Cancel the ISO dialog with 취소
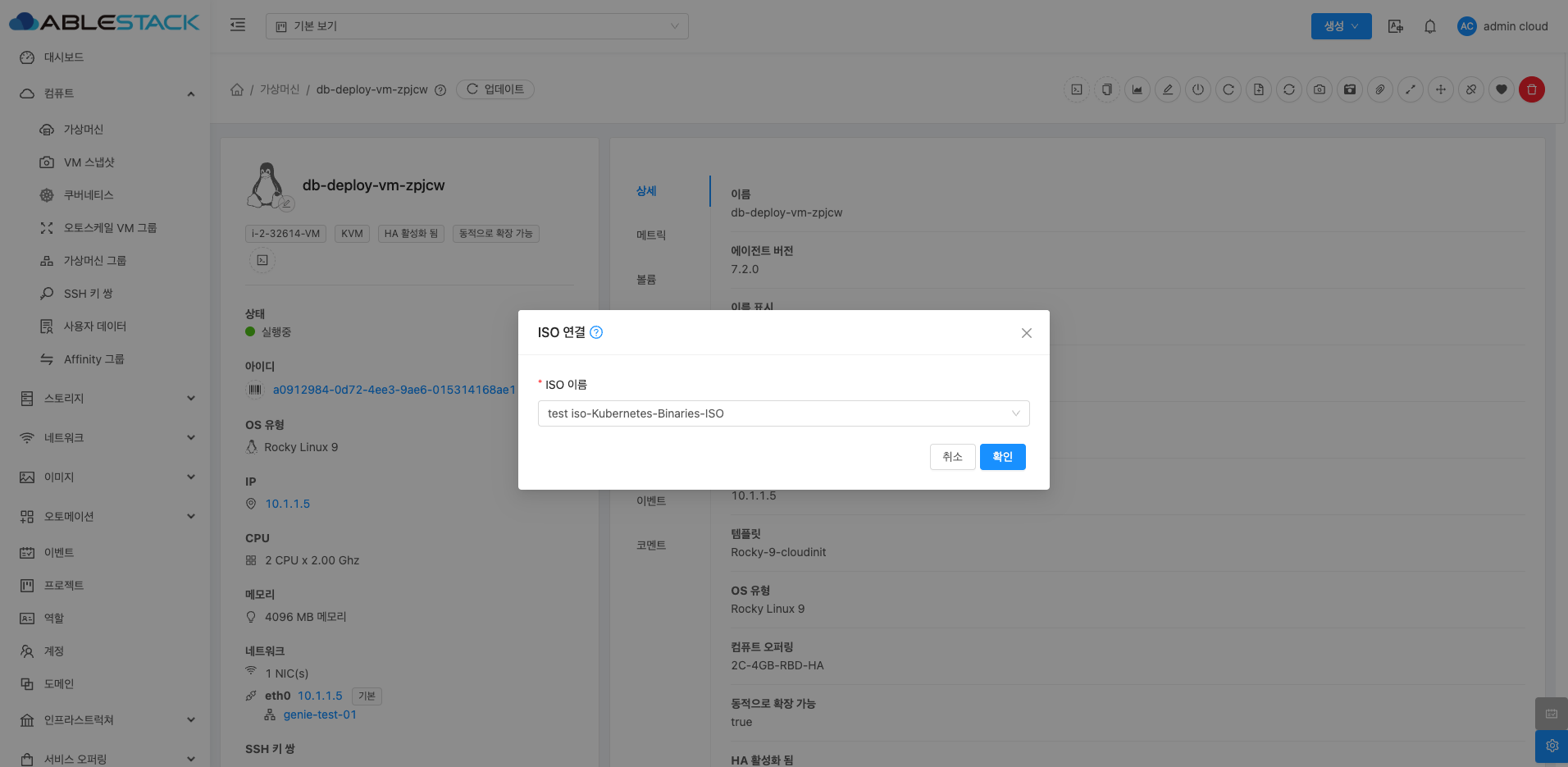Viewport: 1568px width, 767px height. [x=952, y=457]
